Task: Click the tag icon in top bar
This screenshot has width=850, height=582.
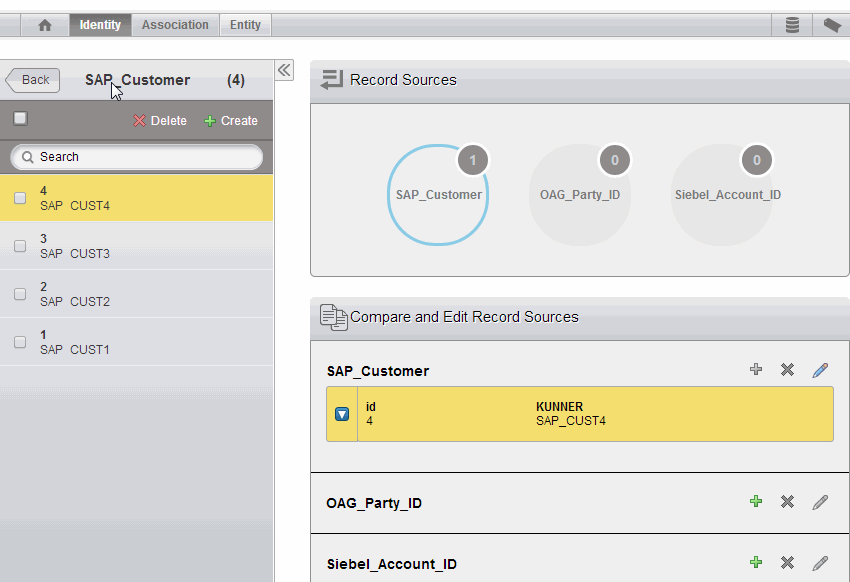Action: coord(831,25)
